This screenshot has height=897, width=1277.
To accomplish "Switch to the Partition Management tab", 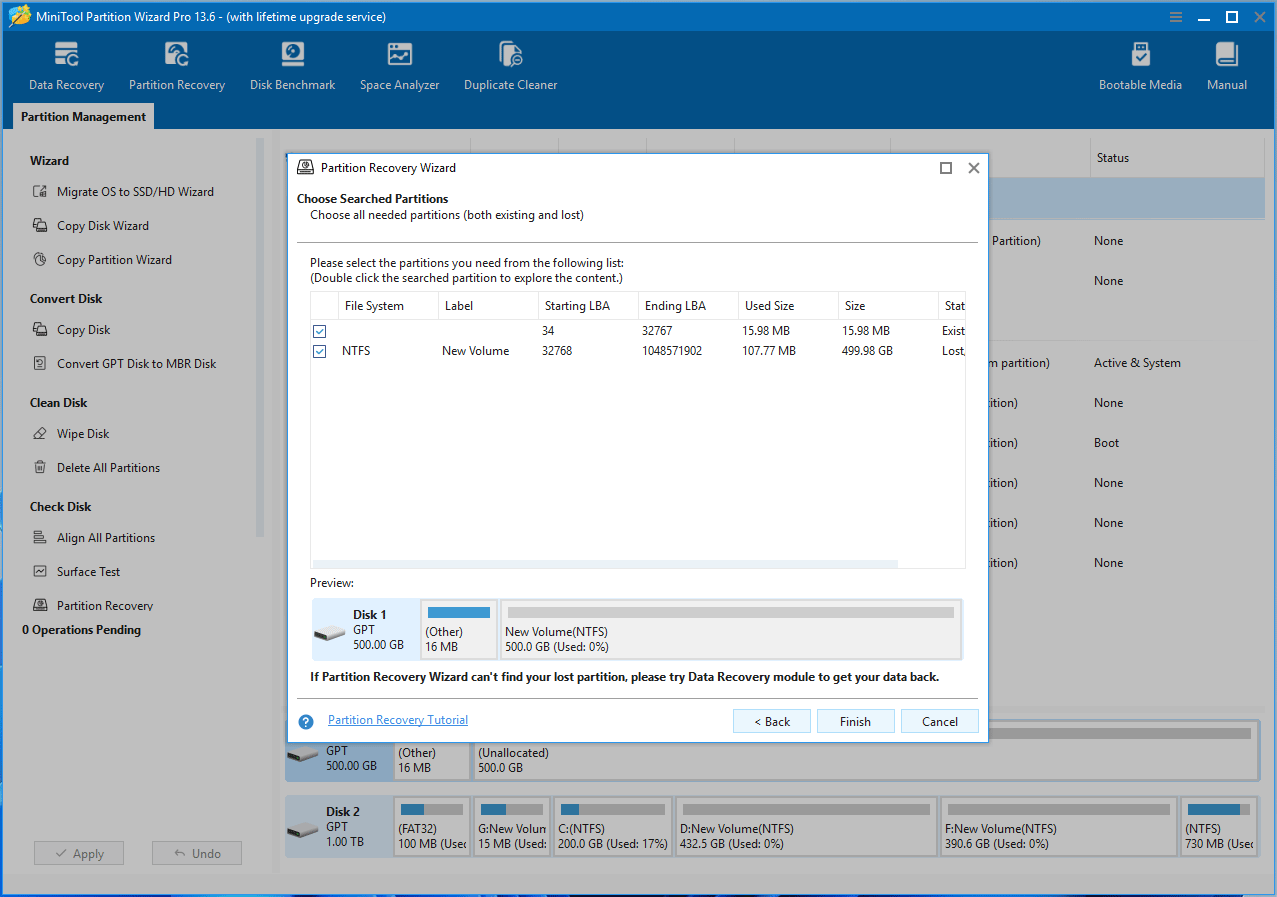I will 82,116.
